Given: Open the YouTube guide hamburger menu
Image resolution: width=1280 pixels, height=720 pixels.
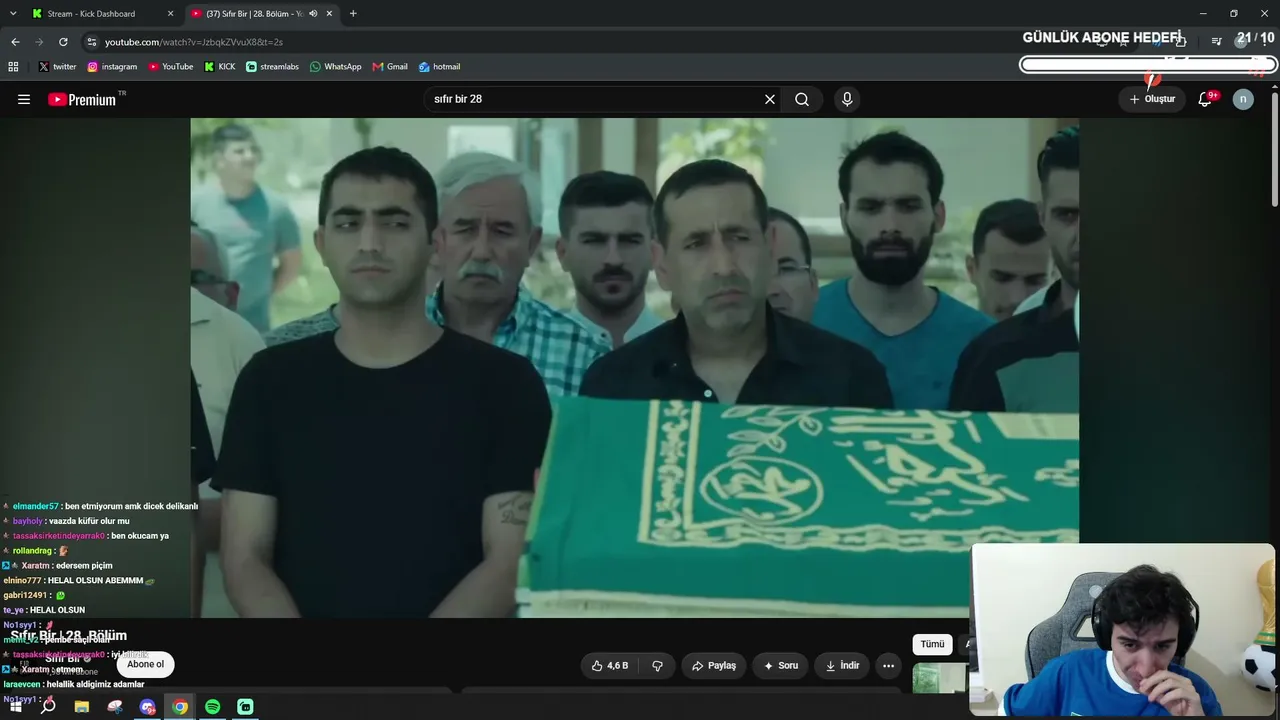Looking at the screenshot, I should click(24, 99).
